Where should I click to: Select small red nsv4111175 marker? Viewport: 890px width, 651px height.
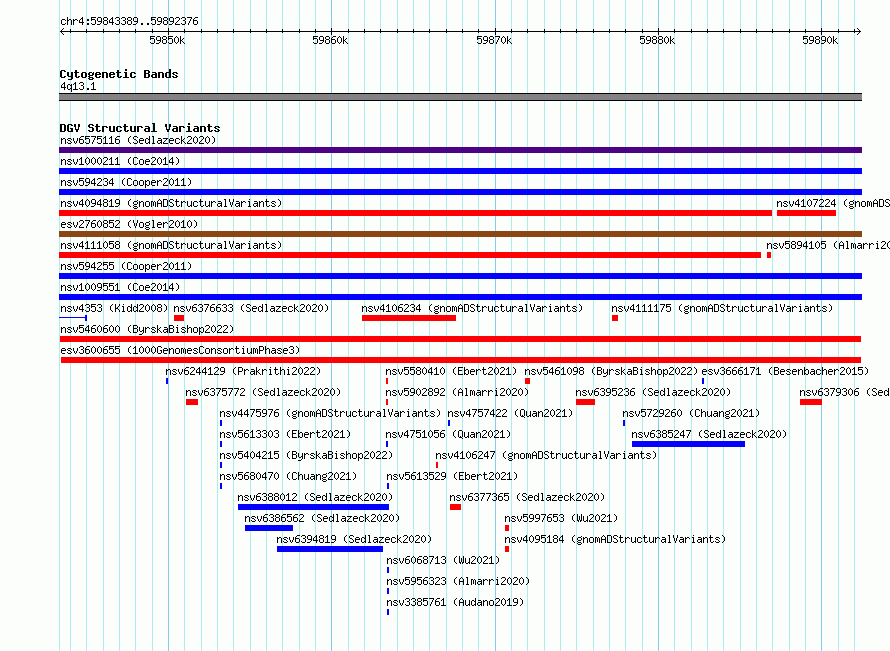click(x=615, y=318)
